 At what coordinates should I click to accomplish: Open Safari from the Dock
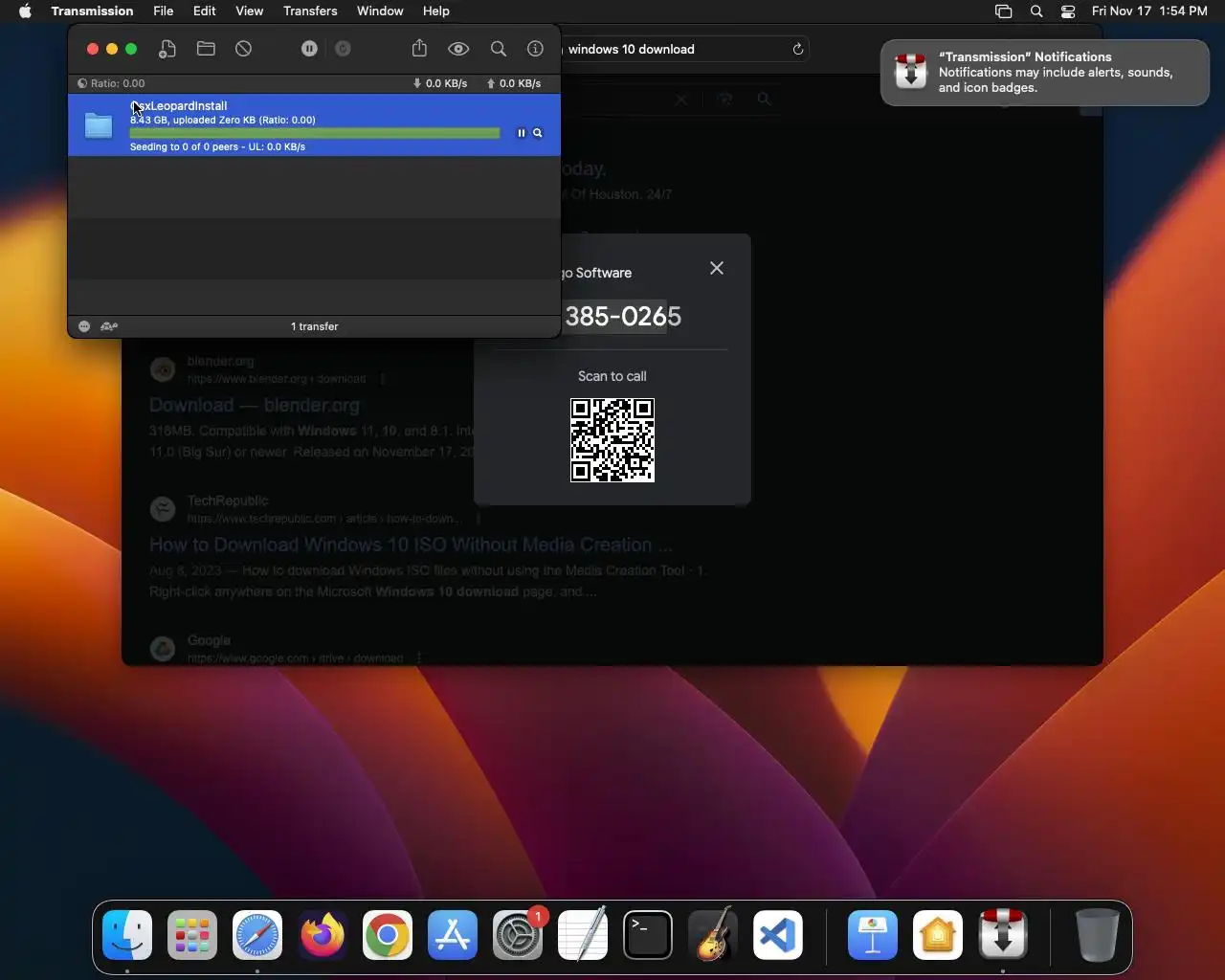click(x=257, y=935)
